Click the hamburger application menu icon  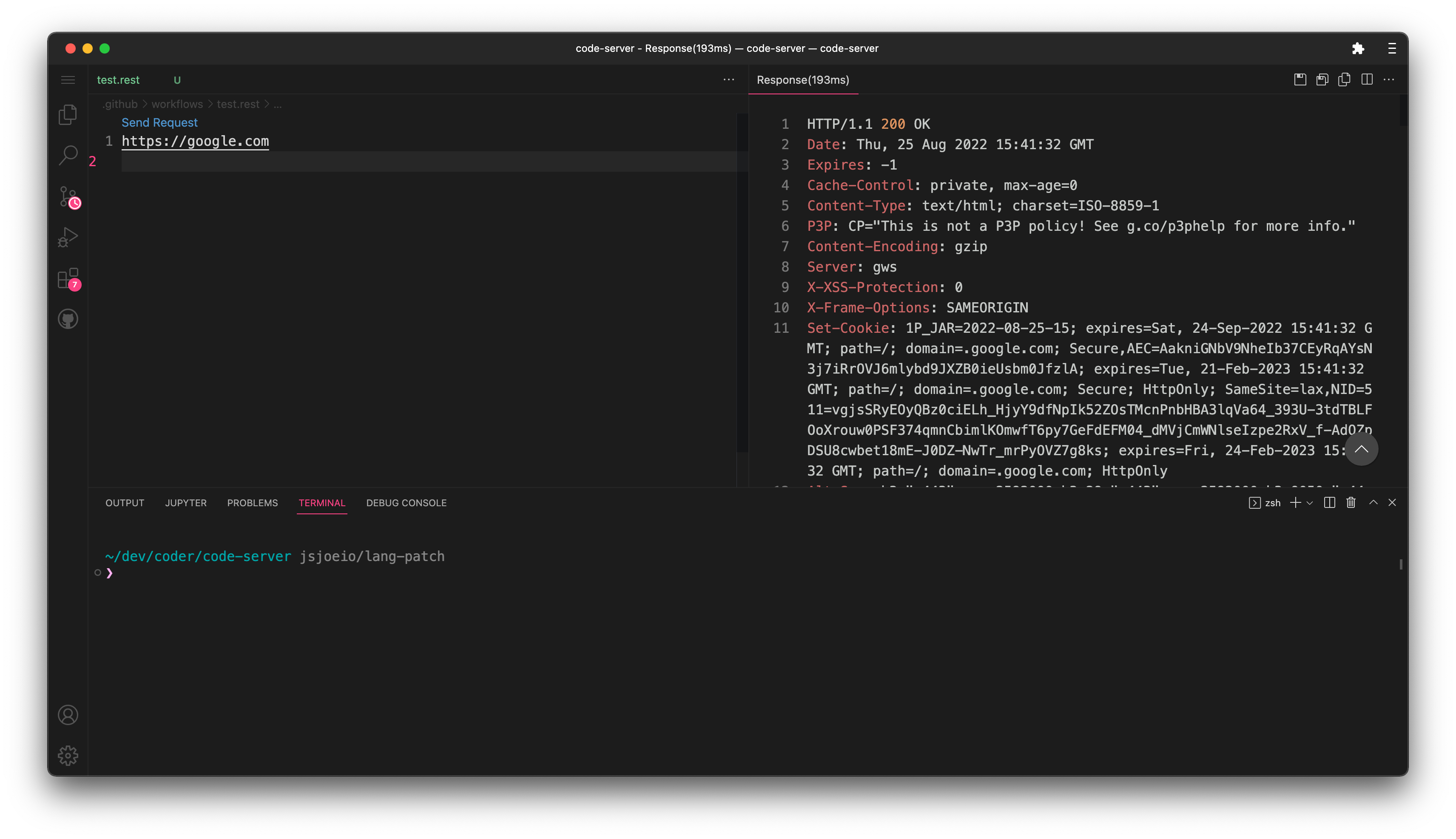click(x=68, y=80)
